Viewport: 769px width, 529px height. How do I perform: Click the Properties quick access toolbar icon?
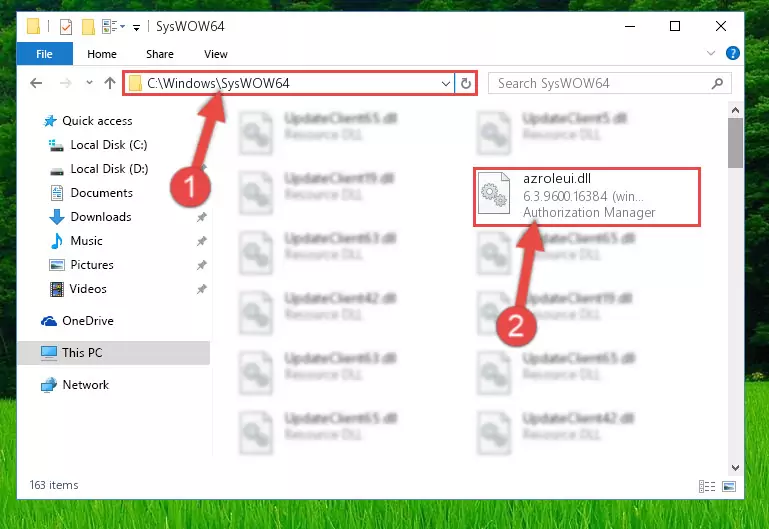pos(66,26)
